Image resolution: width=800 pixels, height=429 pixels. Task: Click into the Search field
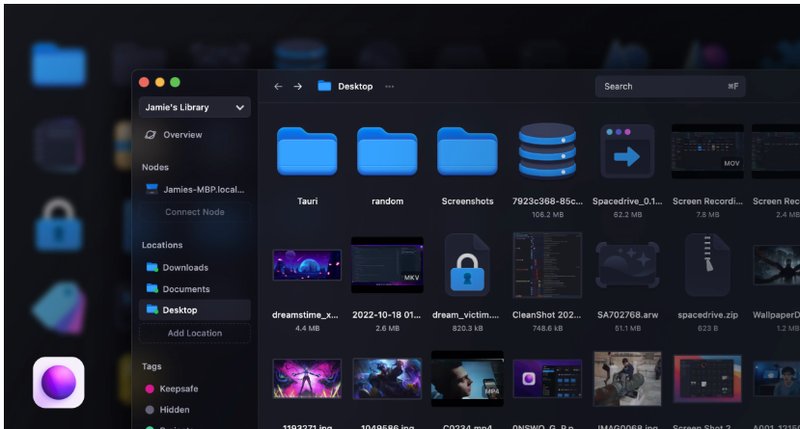click(660, 87)
